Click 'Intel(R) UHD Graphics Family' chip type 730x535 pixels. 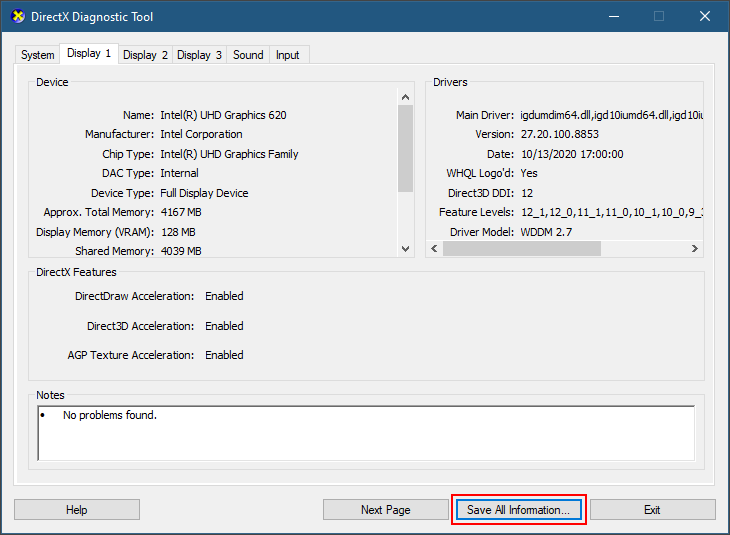pos(229,154)
